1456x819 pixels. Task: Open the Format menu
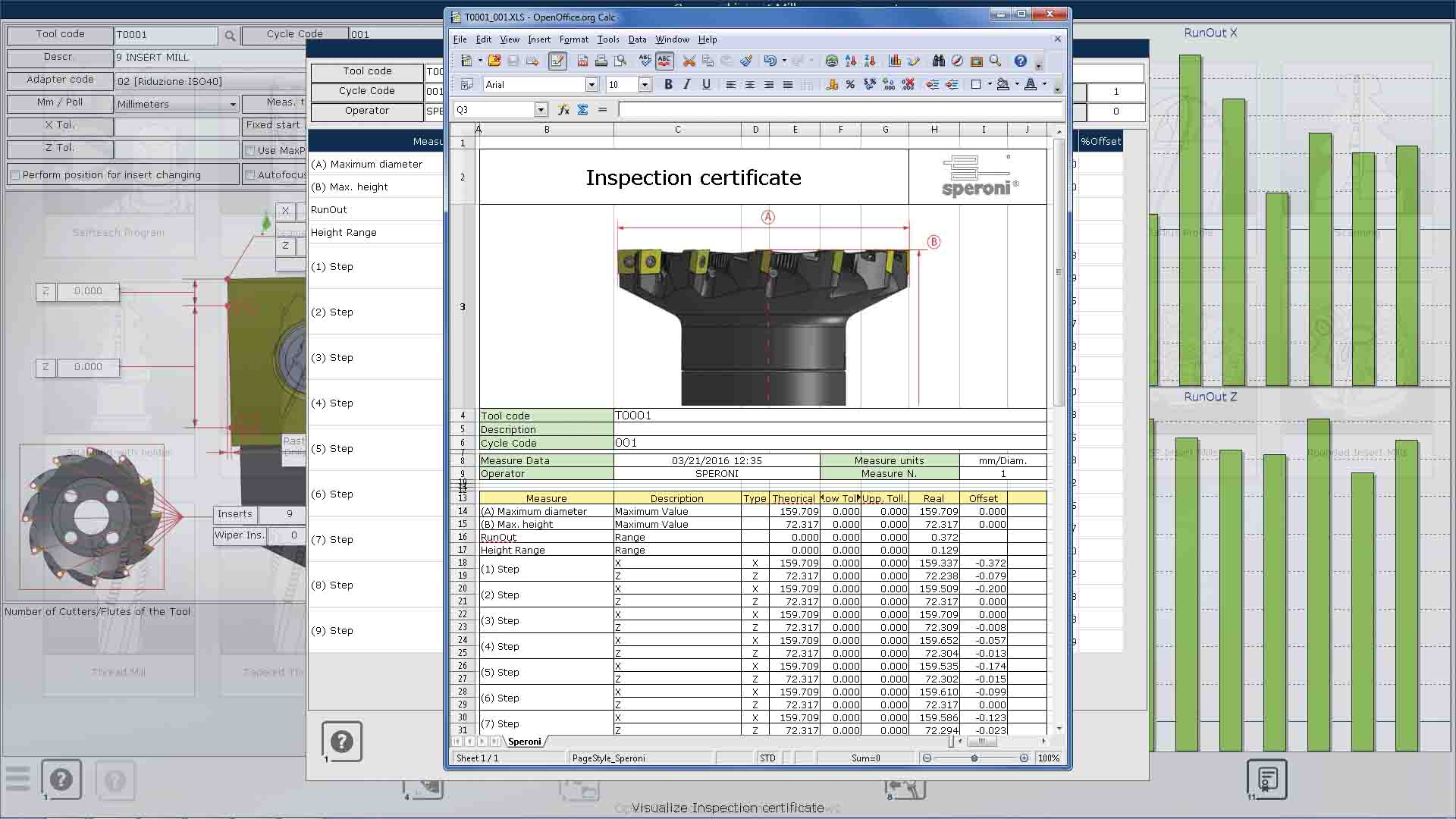(573, 39)
